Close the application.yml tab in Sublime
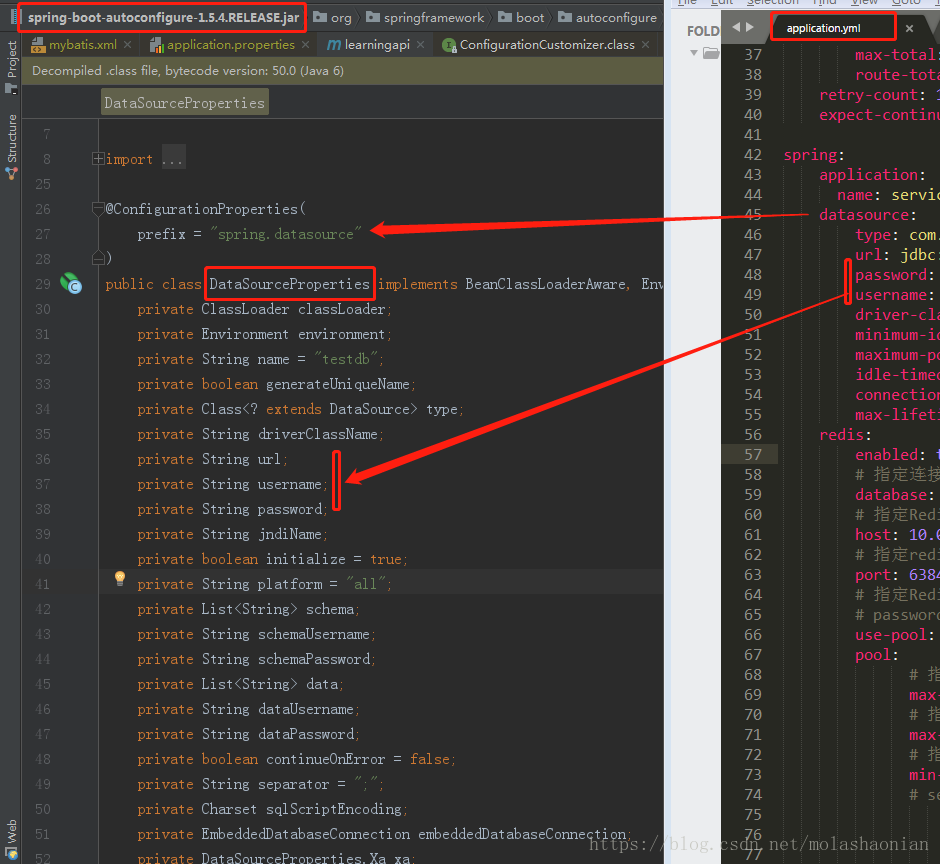The width and height of the screenshot is (940, 864). 909,28
